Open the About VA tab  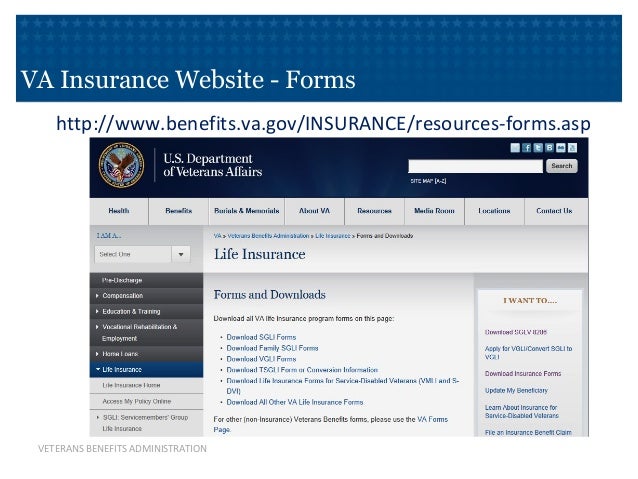click(x=315, y=211)
